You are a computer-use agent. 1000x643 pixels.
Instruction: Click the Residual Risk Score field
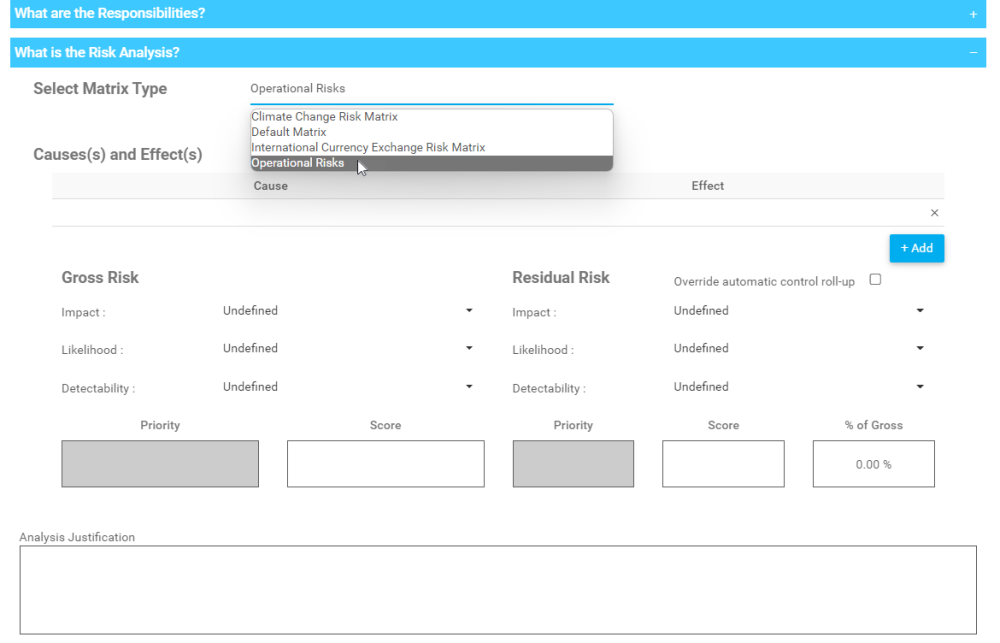click(723, 463)
